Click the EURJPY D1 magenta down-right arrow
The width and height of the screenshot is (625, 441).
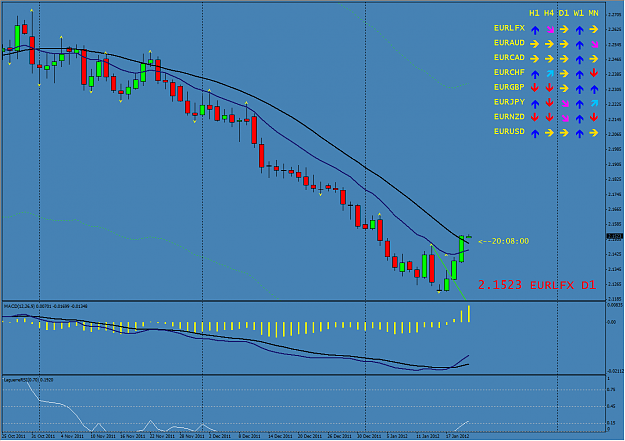(x=564, y=104)
